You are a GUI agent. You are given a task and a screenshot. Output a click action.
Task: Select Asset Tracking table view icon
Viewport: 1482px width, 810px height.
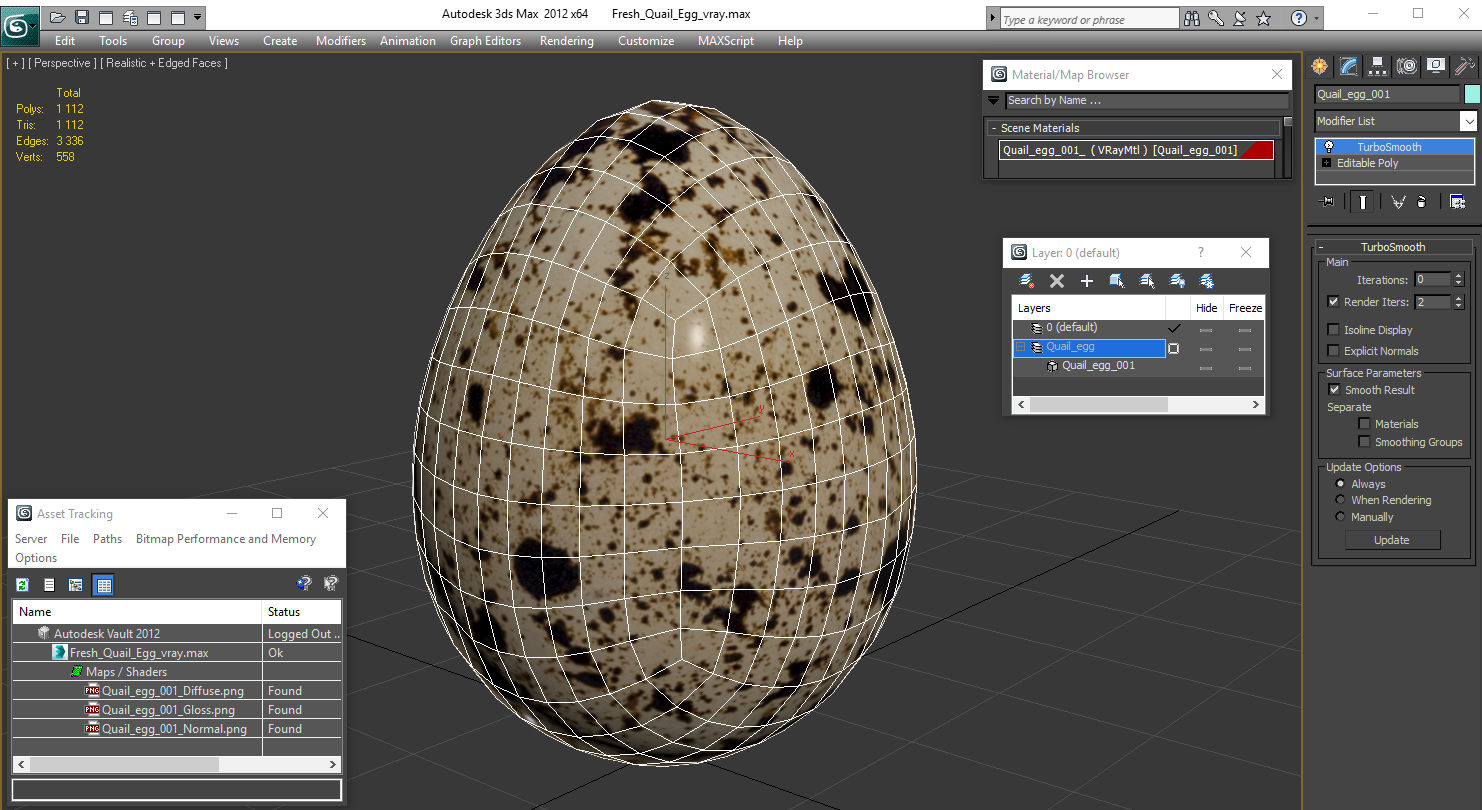[x=103, y=585]
